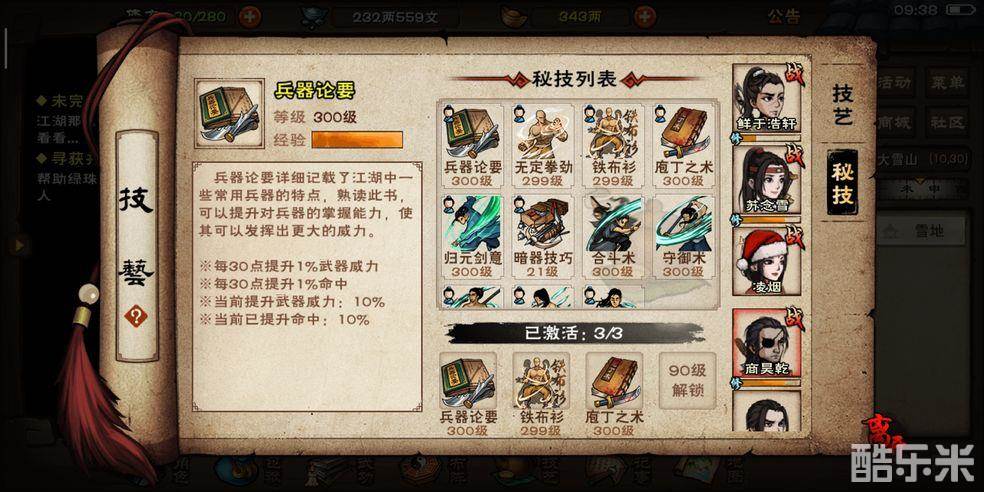This screenshot has height=492, width=984.
Task: Click 铁布衫 in the activated skills row
Action: click(x=542, y=393)
